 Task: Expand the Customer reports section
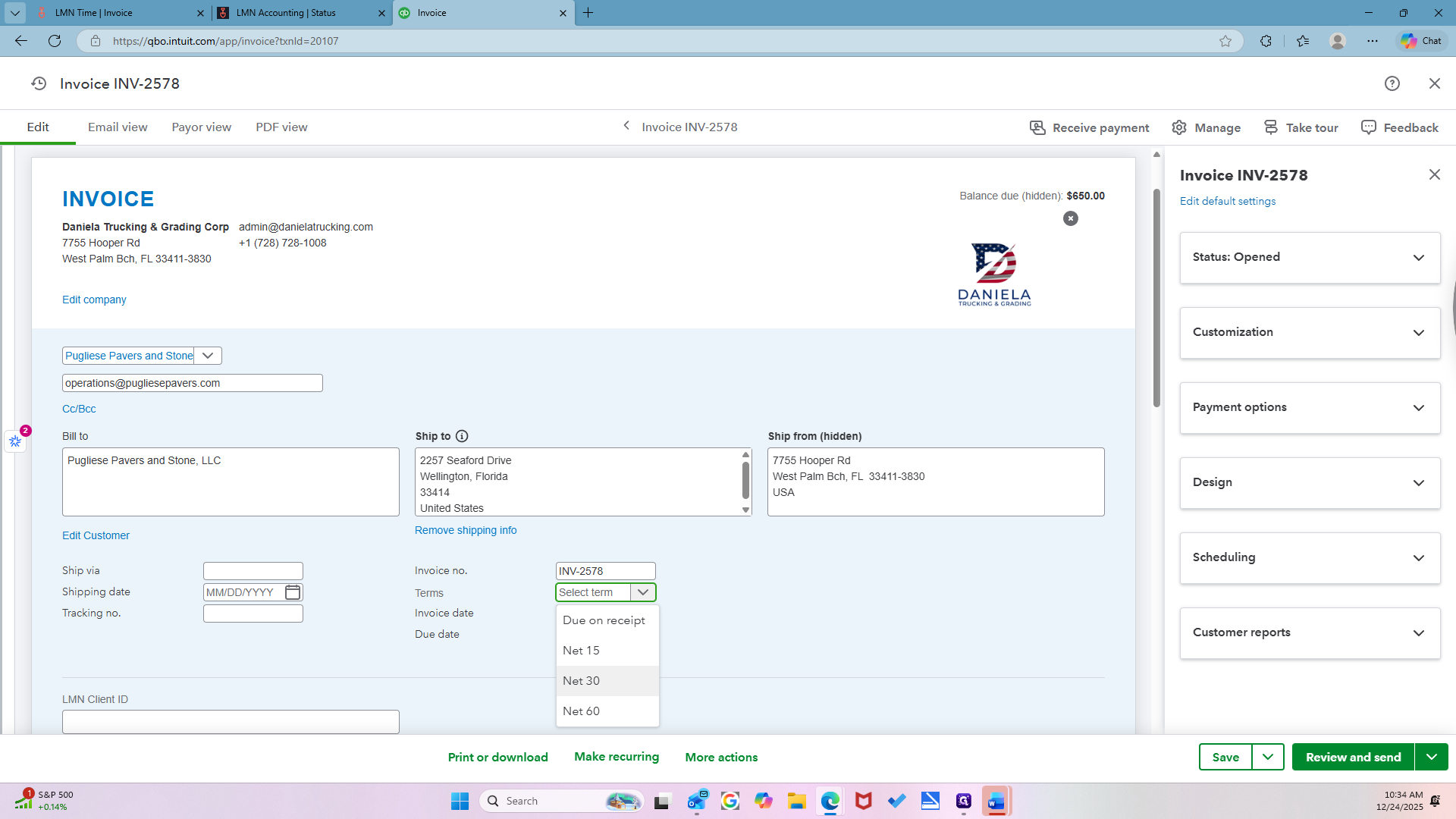tap(1310, 633)
